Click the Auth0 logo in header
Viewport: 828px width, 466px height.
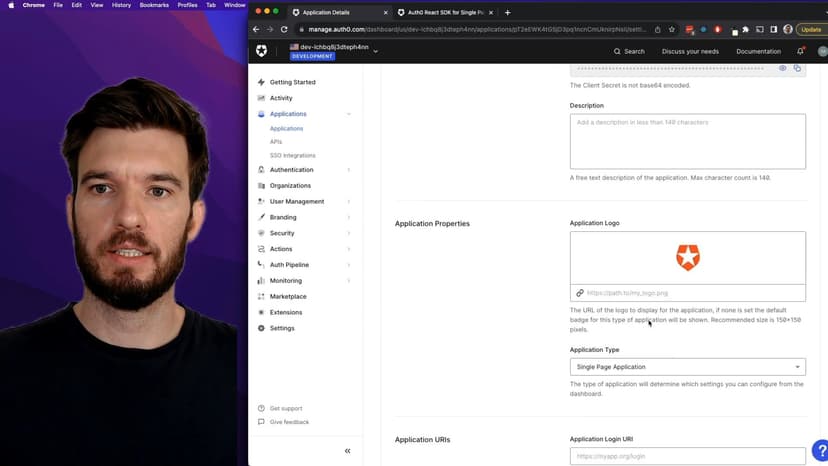262,51
